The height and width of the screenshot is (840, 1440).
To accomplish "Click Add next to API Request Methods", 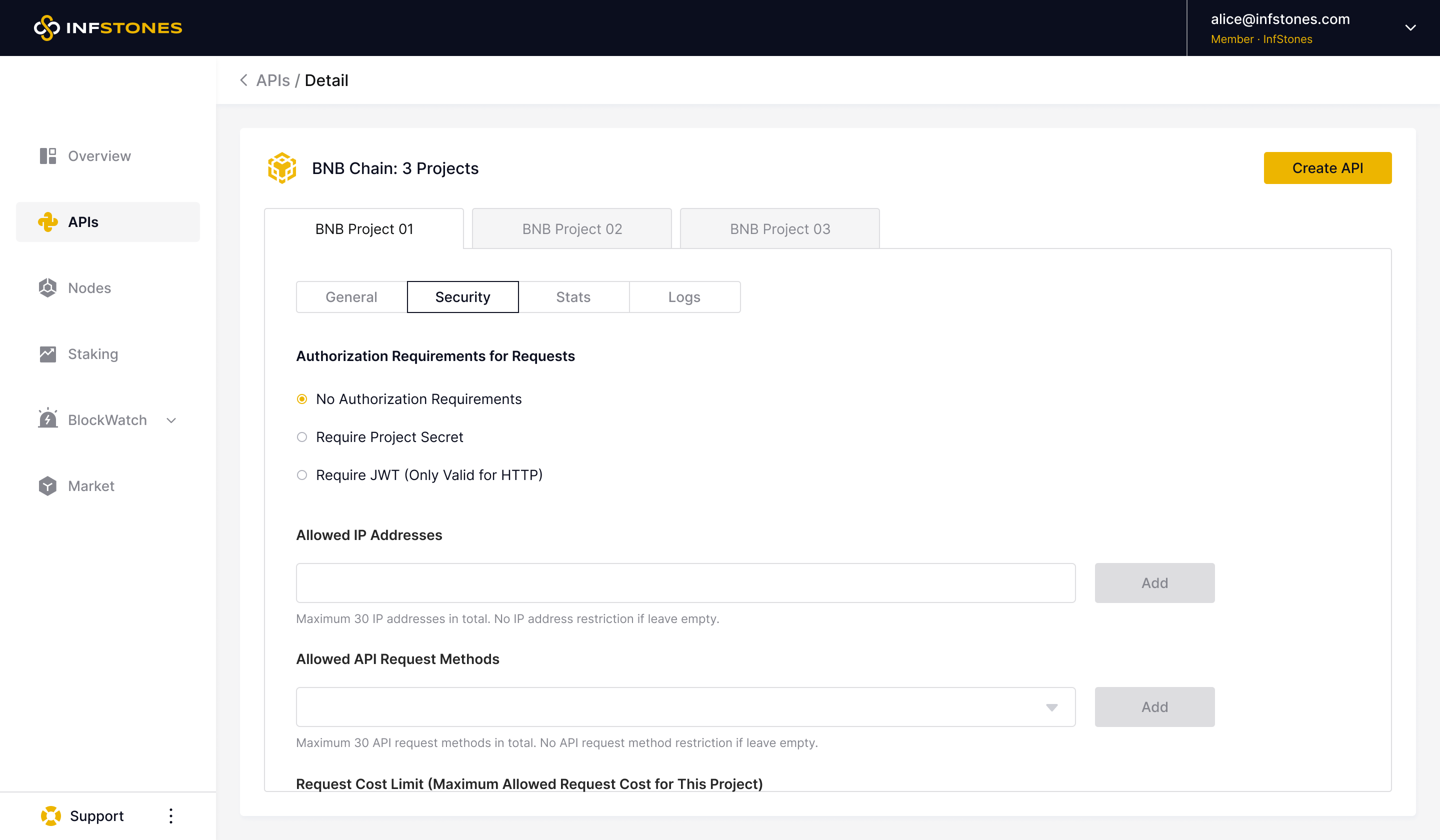I will pos(1155,707).
